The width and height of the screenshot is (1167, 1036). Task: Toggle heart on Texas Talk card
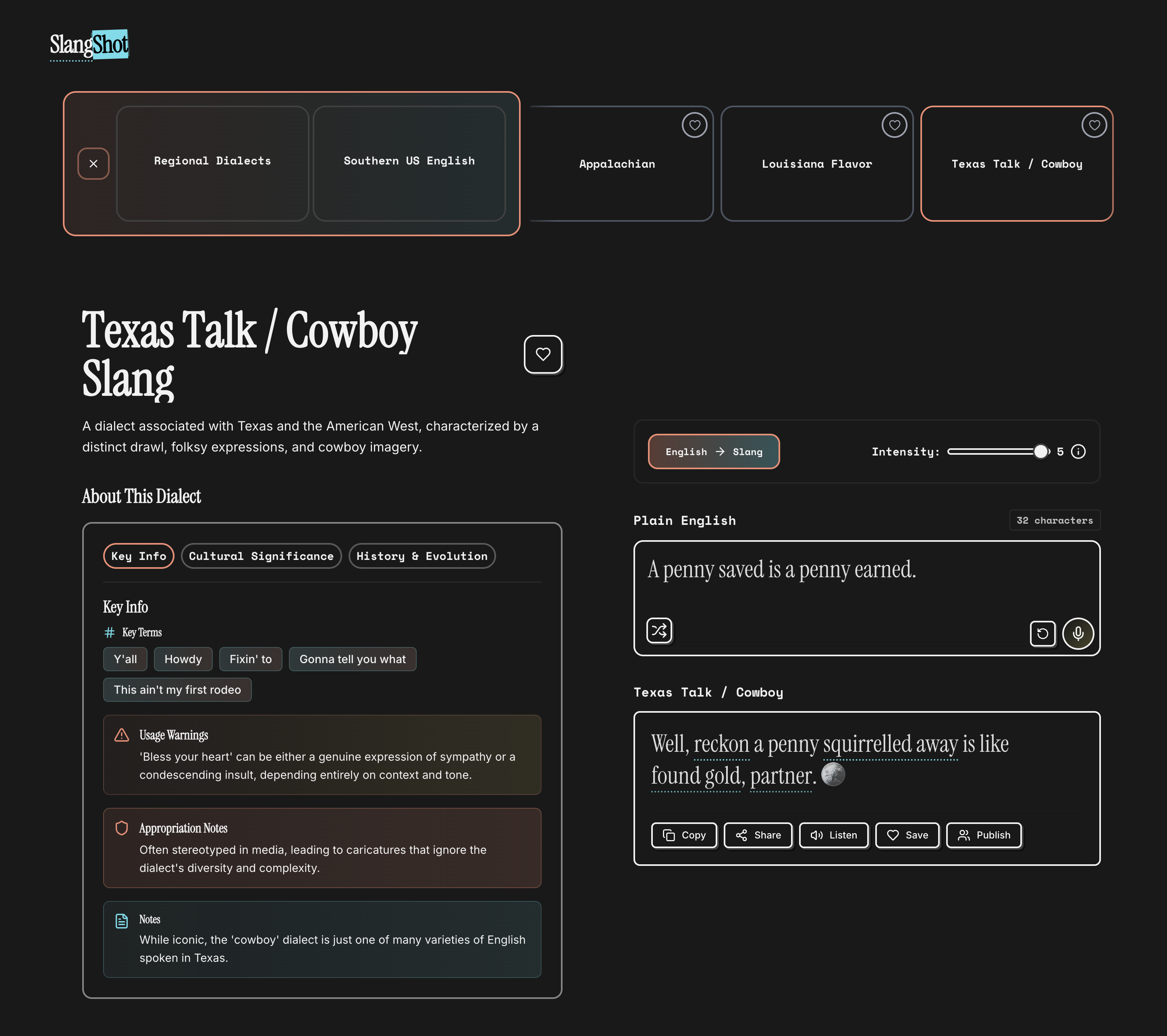pos(1094,125)
